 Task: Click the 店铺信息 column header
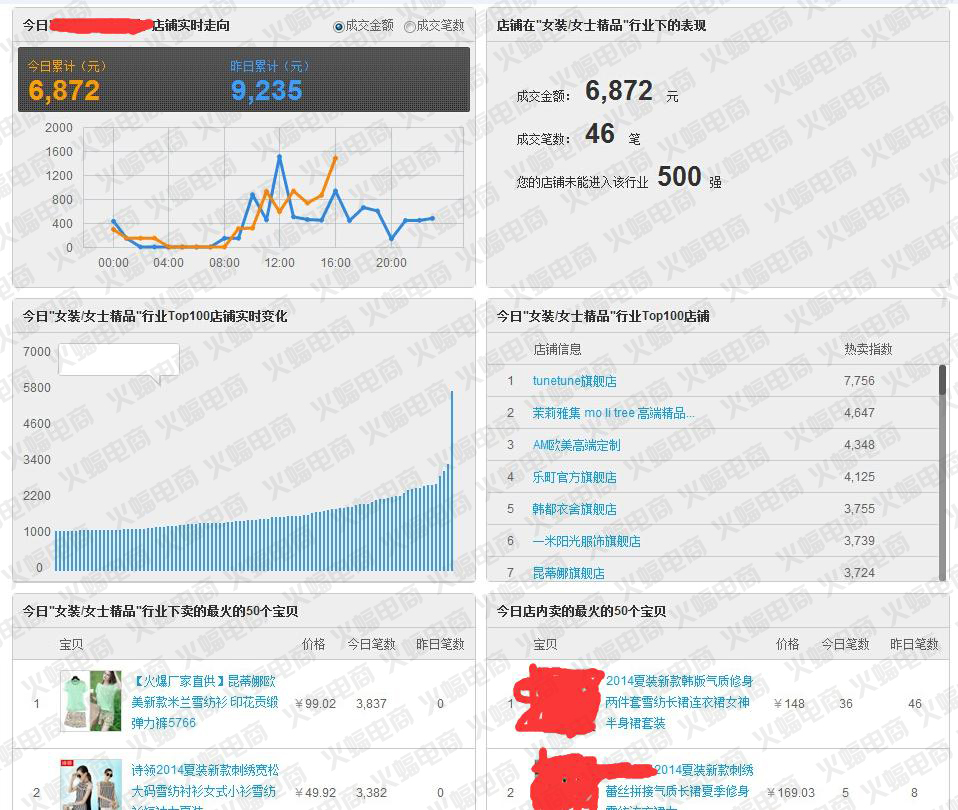[x=557, y=349]
